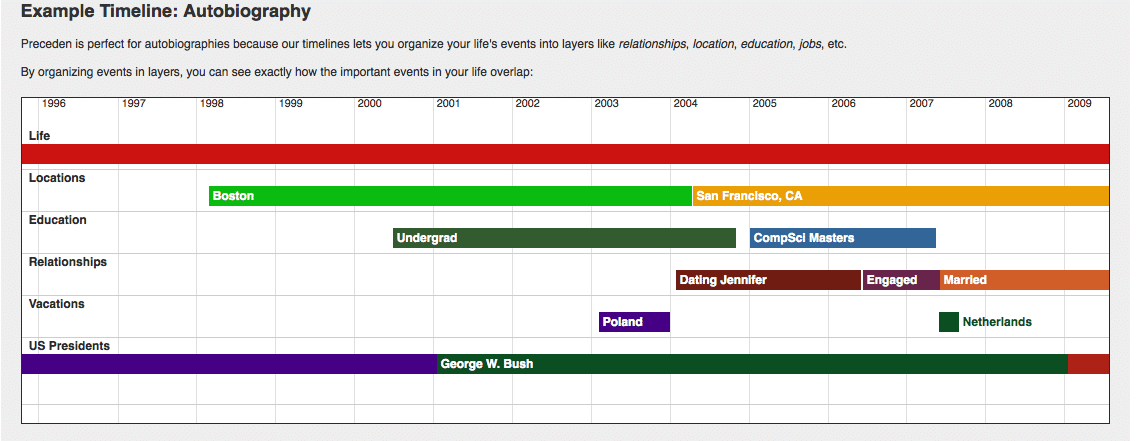Select the CompSci Masters event bar
Image resolution: width=1143 pixels, height=441 pixels.
point(842,238)
